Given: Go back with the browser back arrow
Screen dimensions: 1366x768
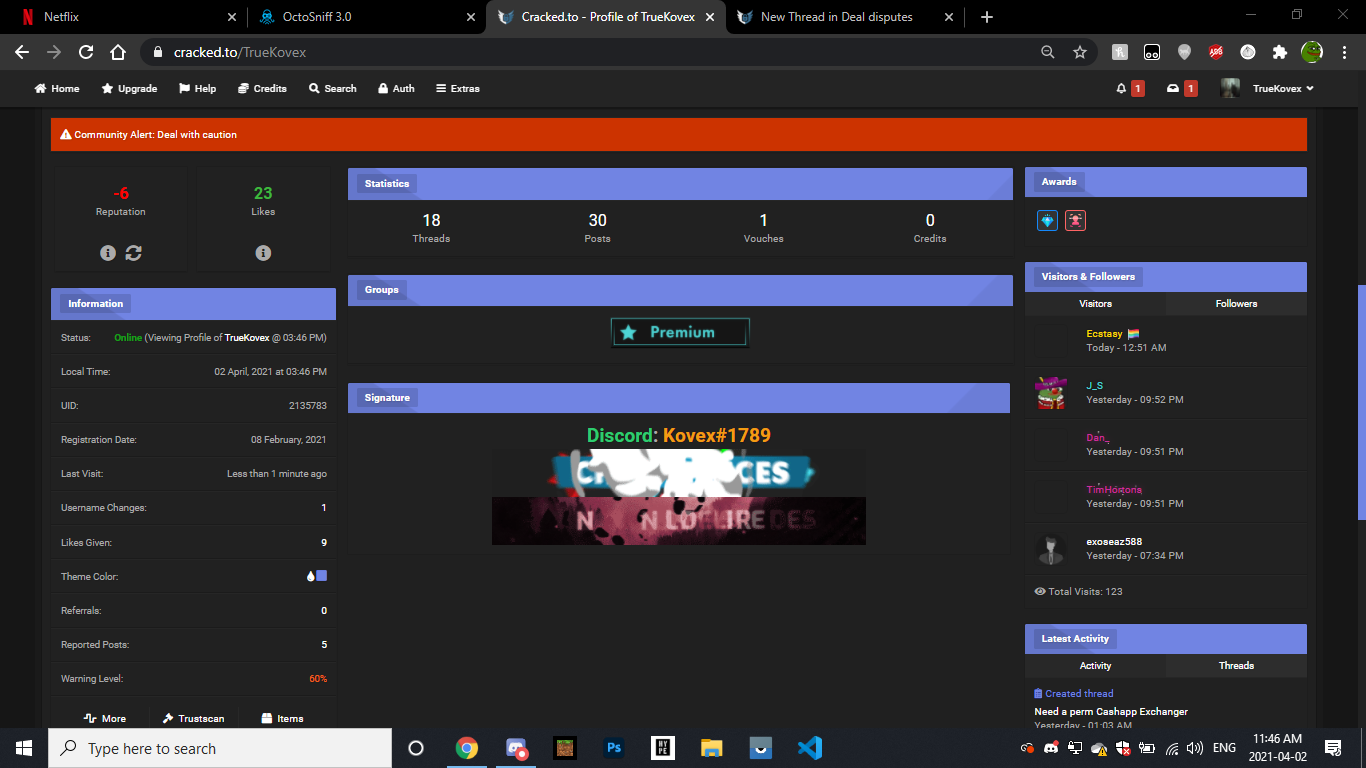Looking at the screenshot, I should (x=21, y=52).
